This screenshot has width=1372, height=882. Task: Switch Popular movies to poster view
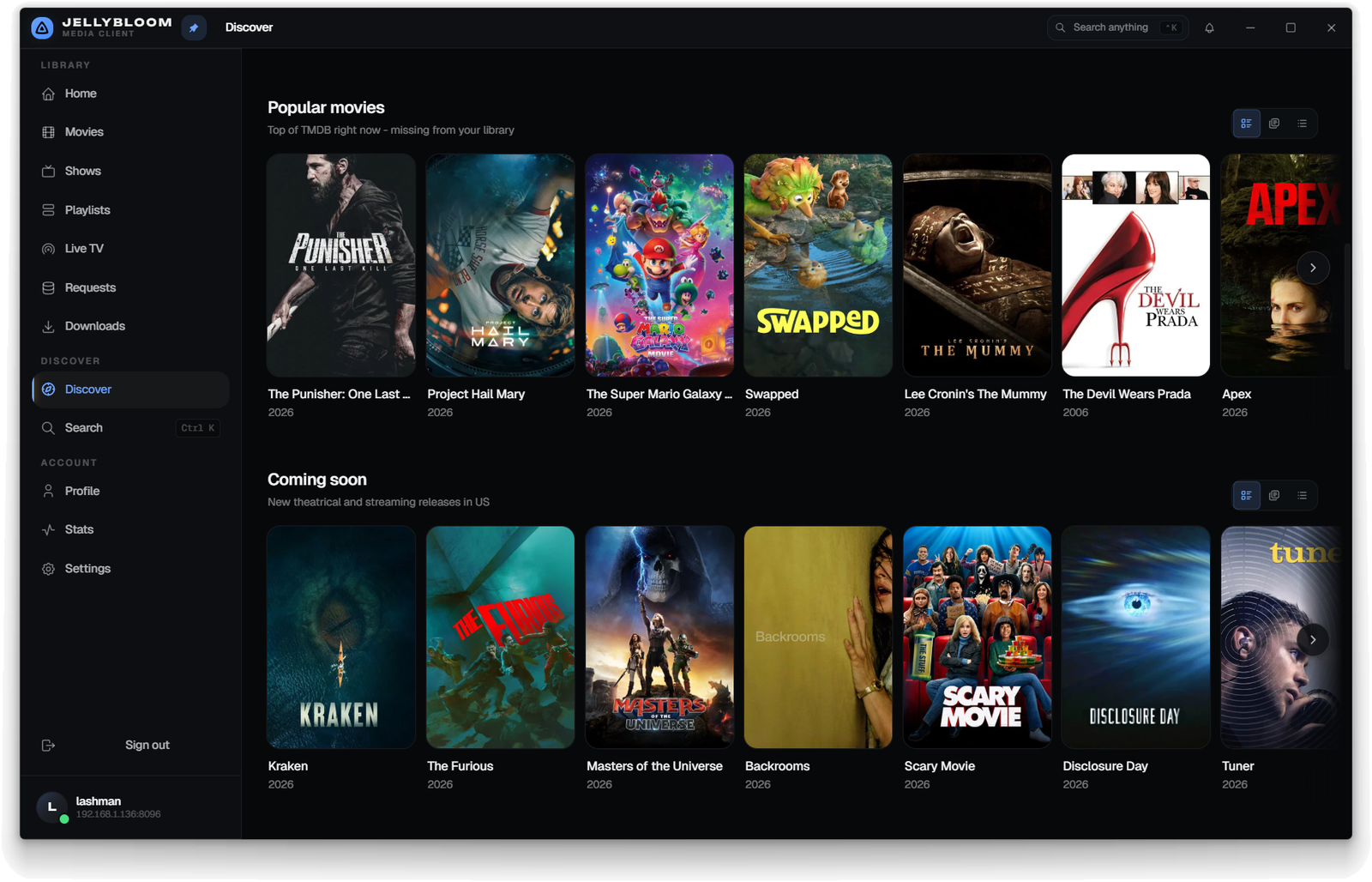pos(1274,124)
